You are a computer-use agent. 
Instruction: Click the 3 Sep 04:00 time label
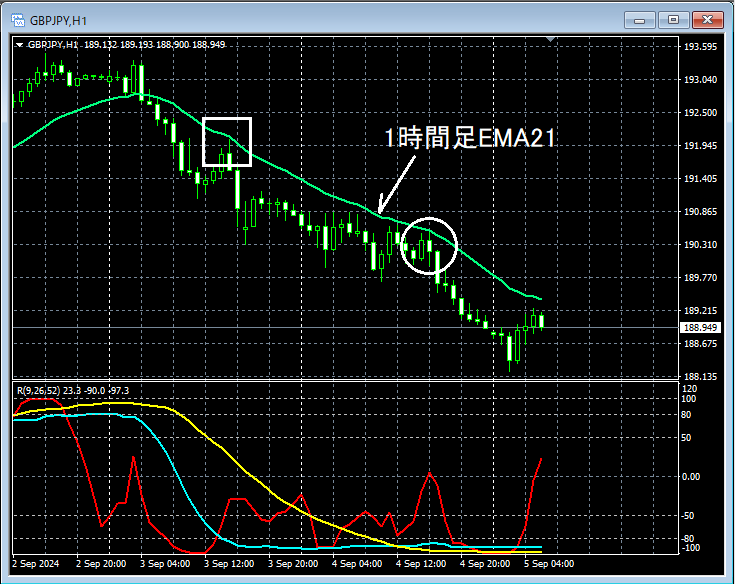(165, 563)
